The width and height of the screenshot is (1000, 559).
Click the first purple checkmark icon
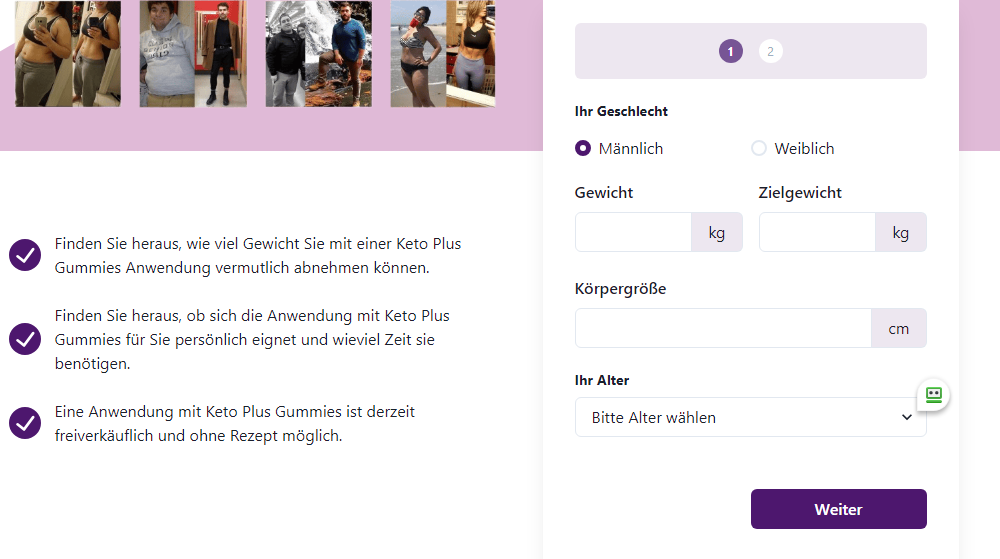pyautogui.click(x=25, y=255)
